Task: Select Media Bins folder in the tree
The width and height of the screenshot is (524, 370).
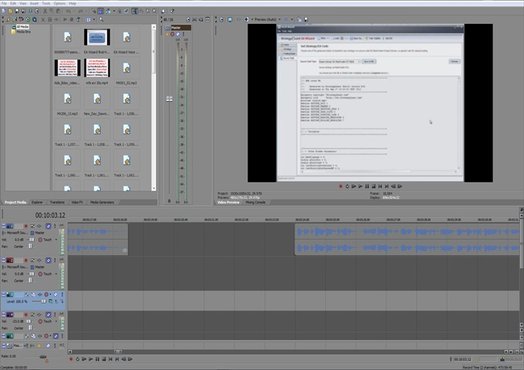Action: 23,32
